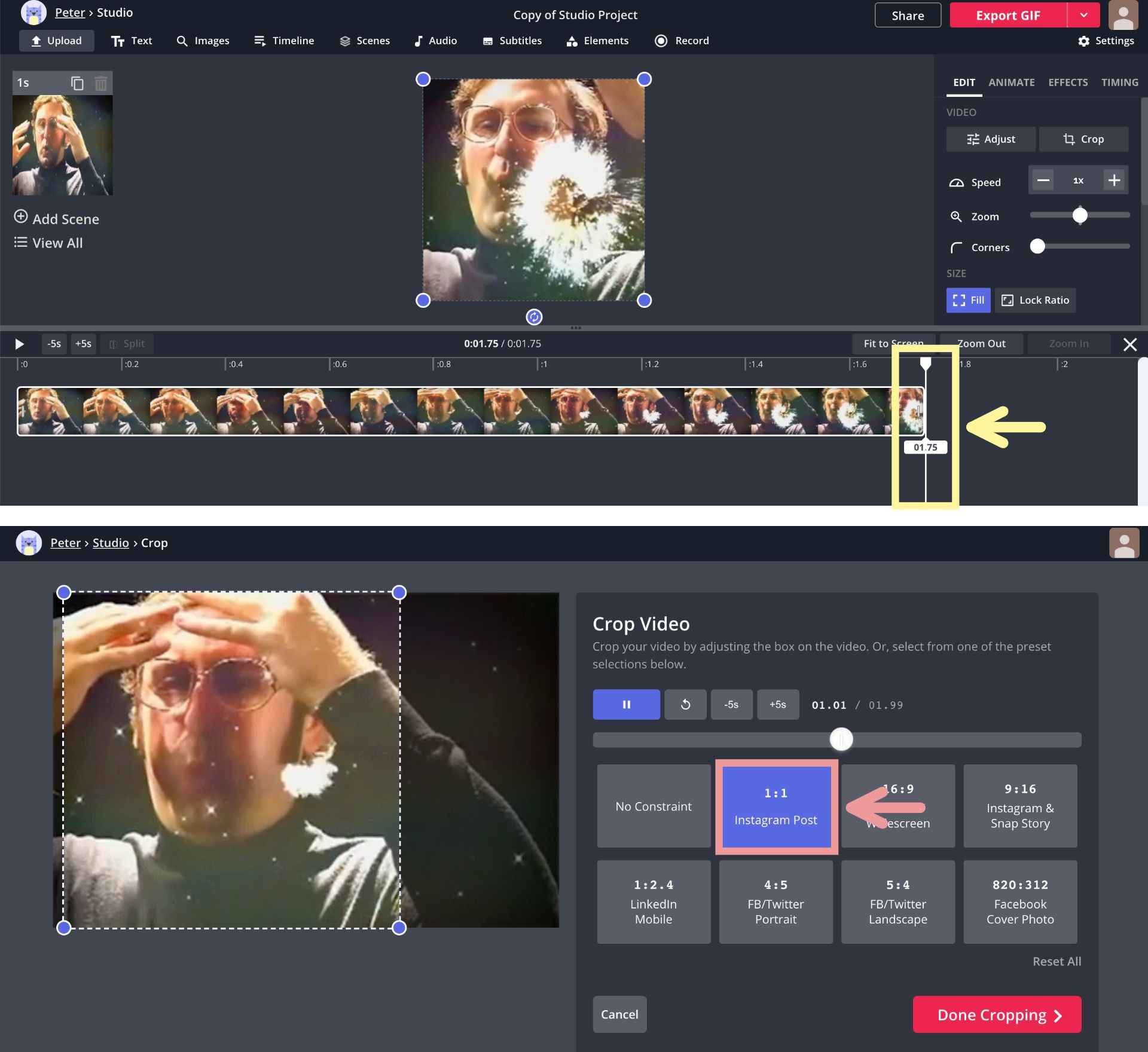Click the rotate handle below the video
This screenshot has width=1148, height=1052.
(533, 317)
